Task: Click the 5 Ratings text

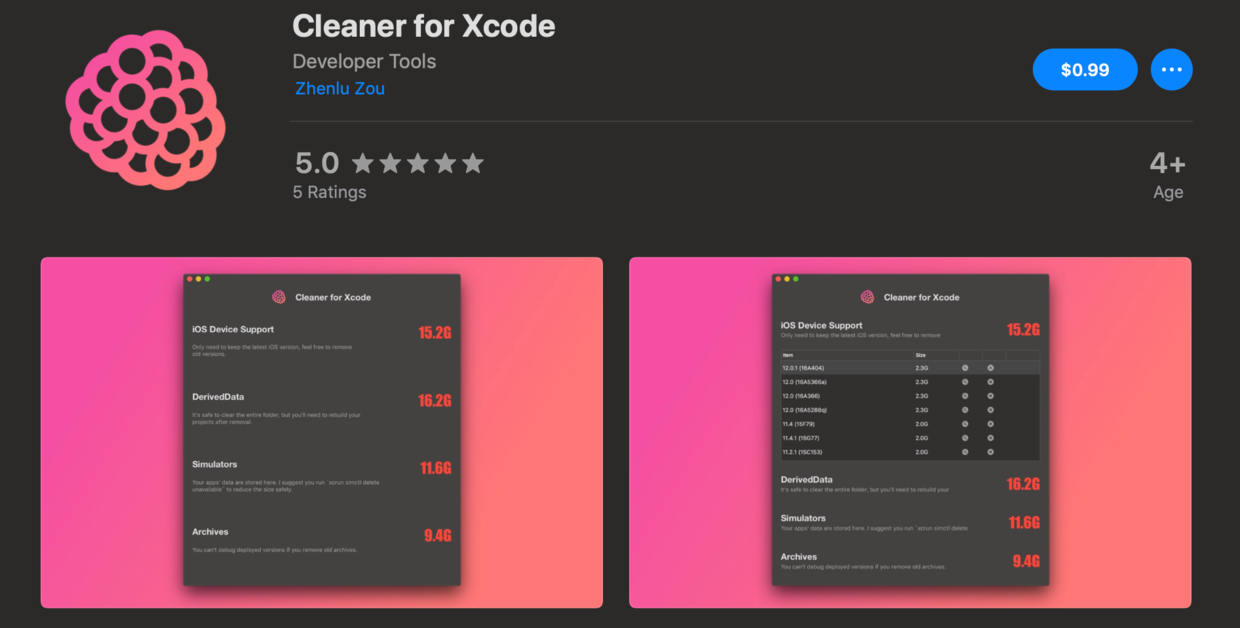Action: [330, 192]
